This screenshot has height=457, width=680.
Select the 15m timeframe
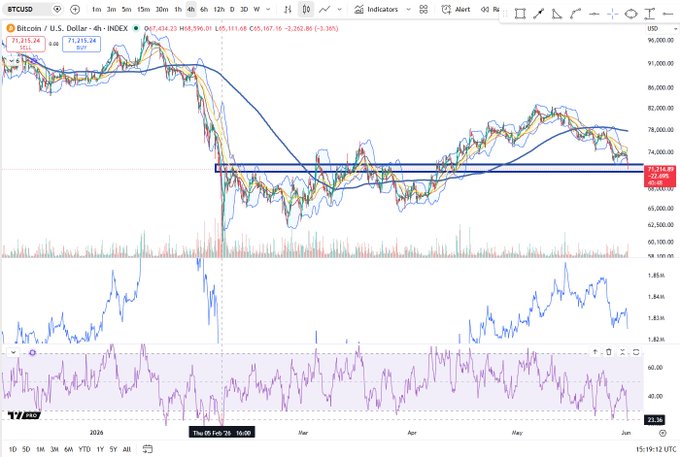click(143, 9)
